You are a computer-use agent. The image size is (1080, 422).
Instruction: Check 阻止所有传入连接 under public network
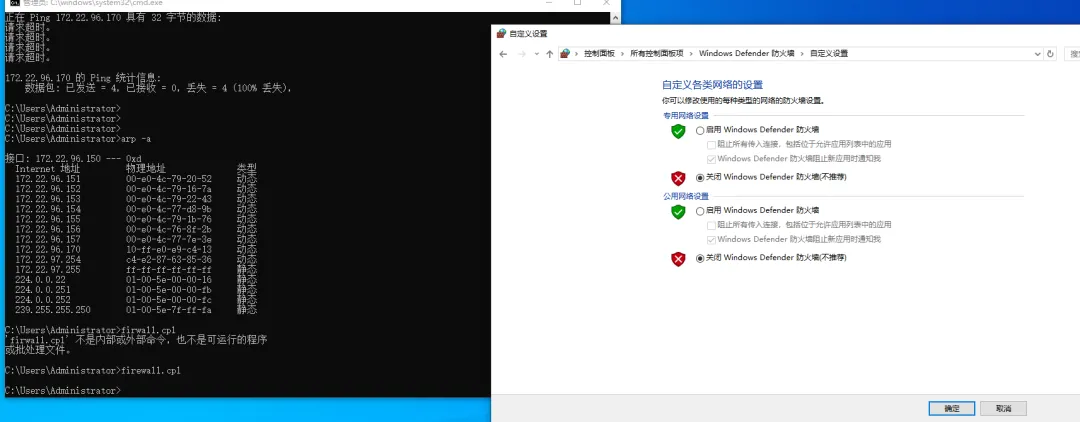pyautogui.click(x=712, y=225)
